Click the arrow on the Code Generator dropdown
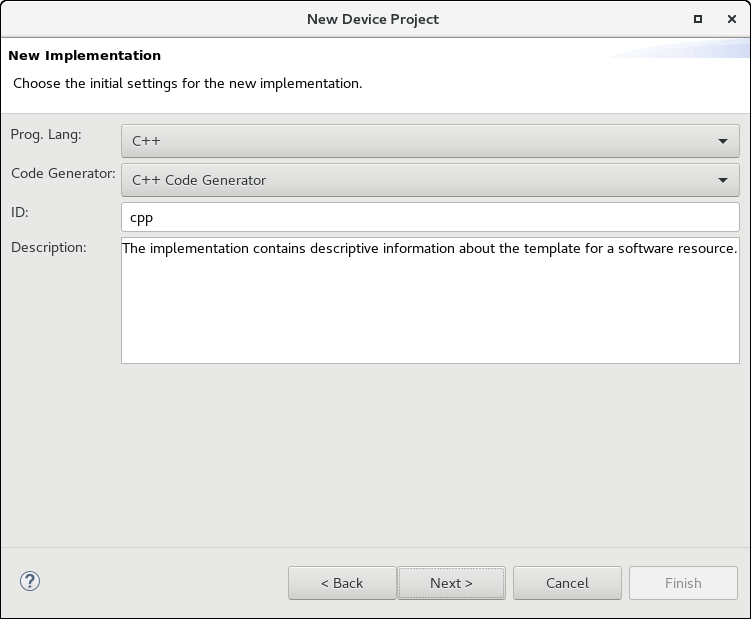The width and height of the screenshot is (751, 619). pyautogui.click(x=723, y=180)
